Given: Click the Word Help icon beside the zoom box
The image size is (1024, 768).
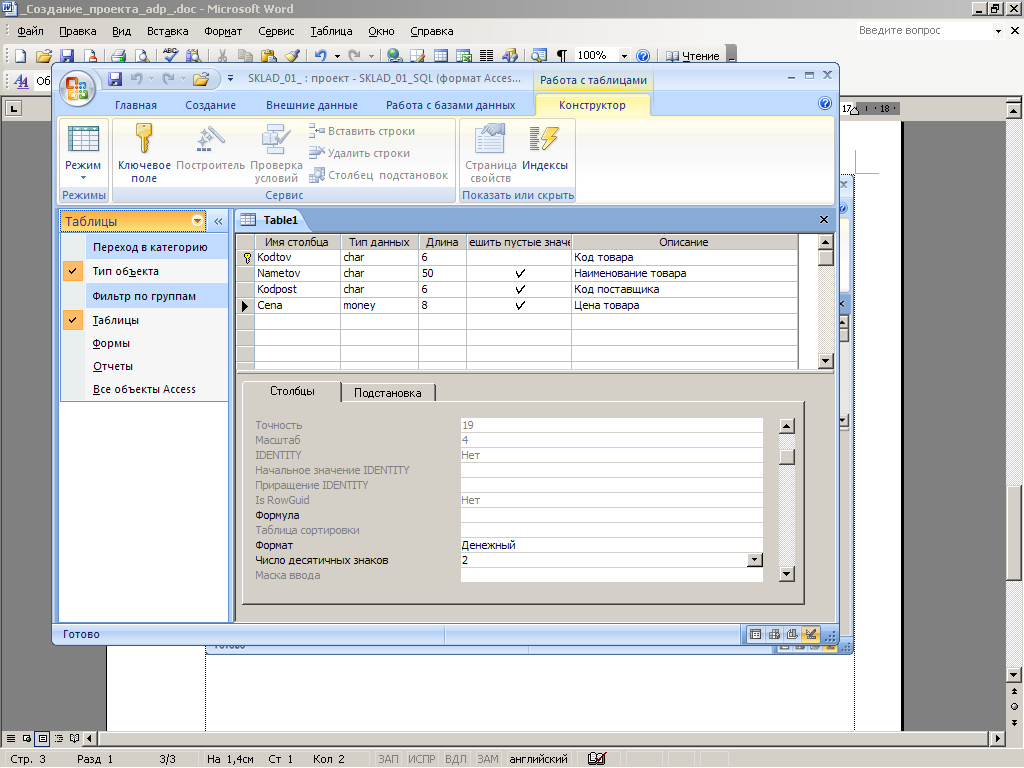Looking at the screenshot, I should click(x=643, y=56).
